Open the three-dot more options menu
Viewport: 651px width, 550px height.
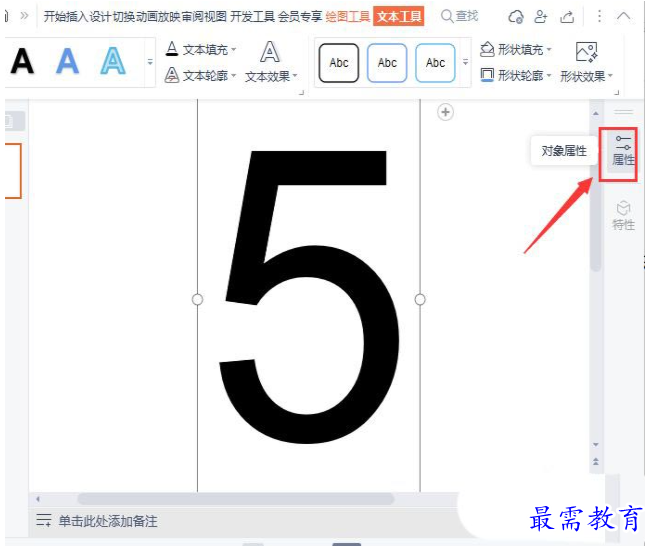click(x=599, y=17)
